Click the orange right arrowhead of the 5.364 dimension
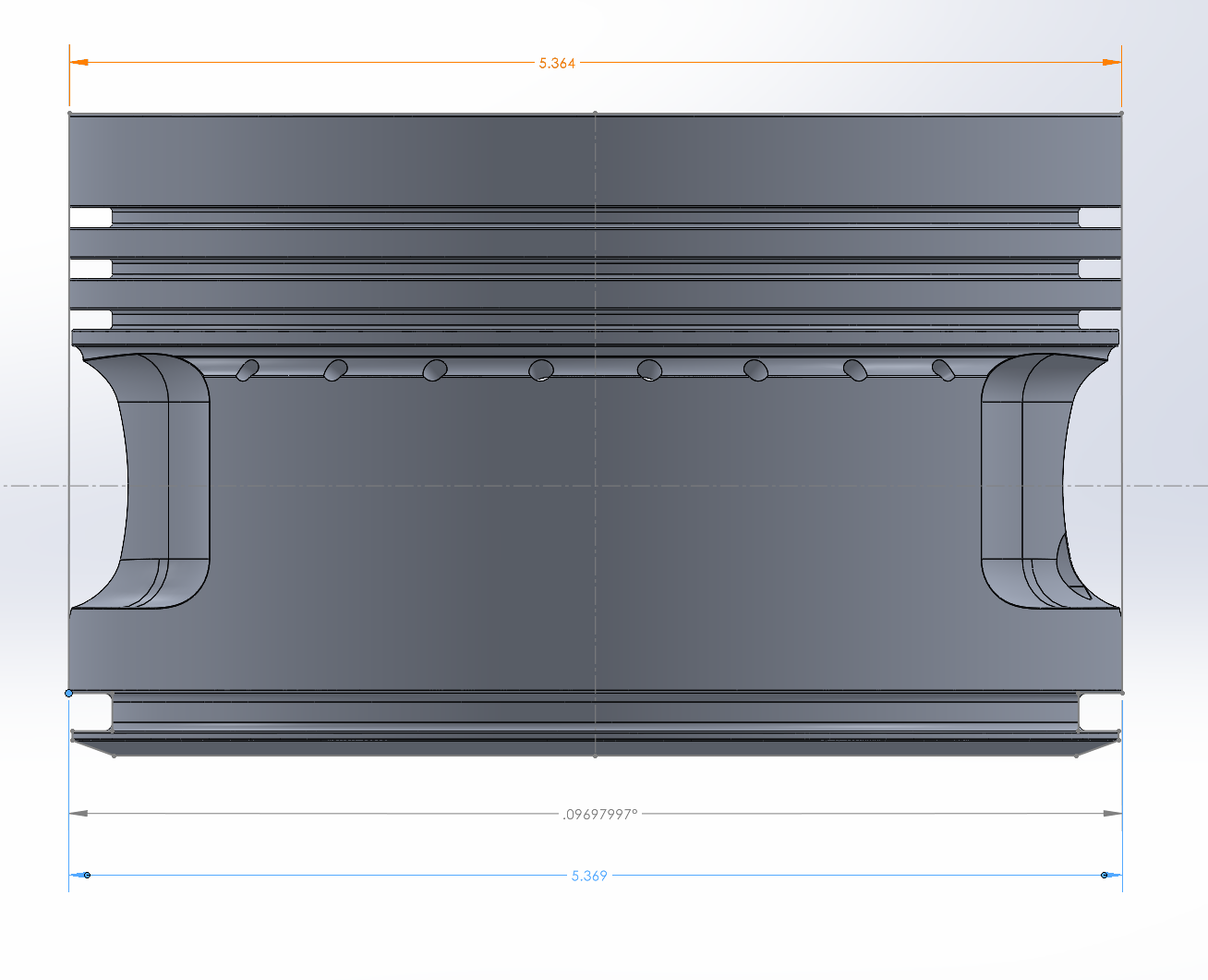Image resolution: width=1208 pixels, height=980 pixels. pyautogui.click(x=1111, y=63)
